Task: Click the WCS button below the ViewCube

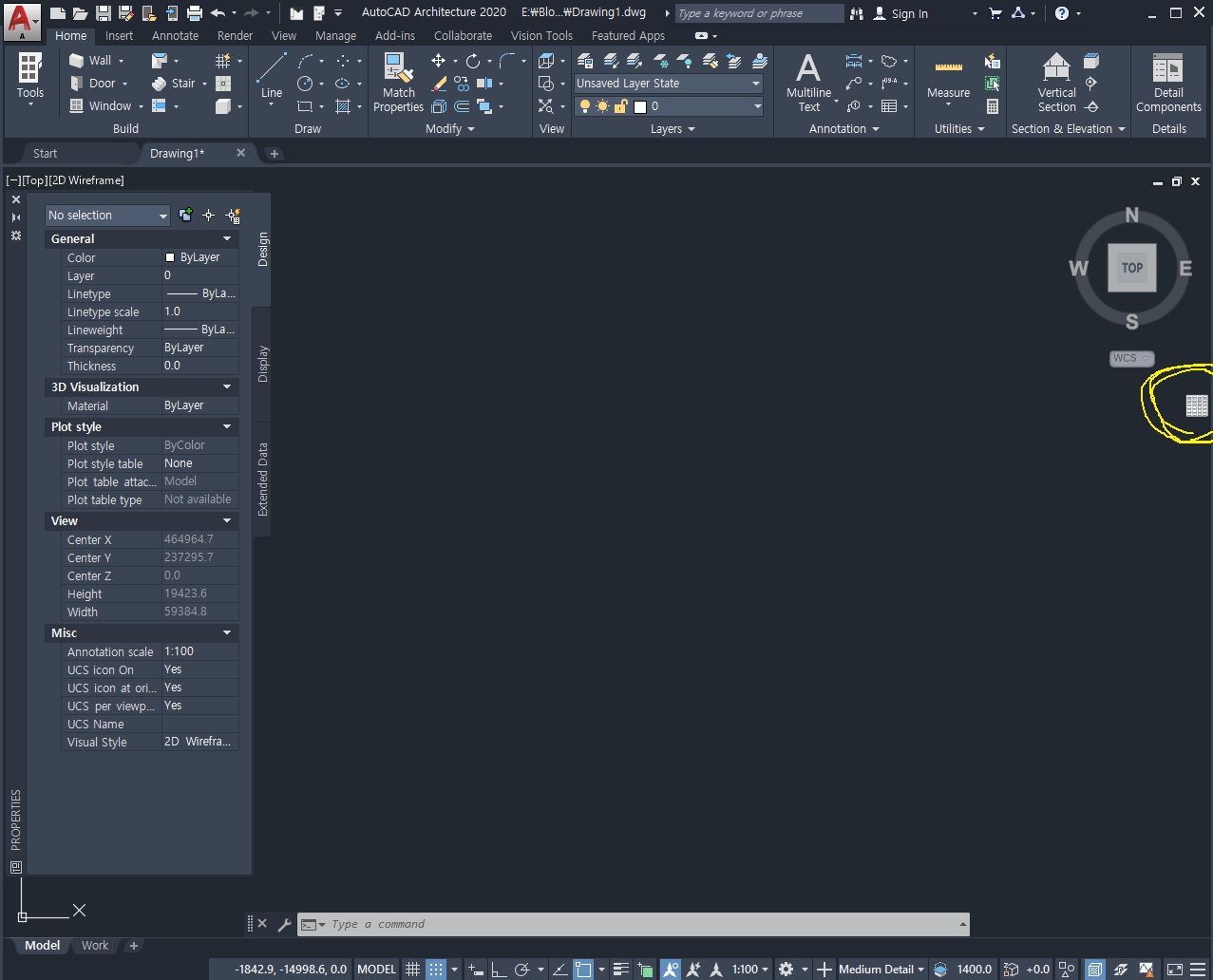Action: 1131,358
